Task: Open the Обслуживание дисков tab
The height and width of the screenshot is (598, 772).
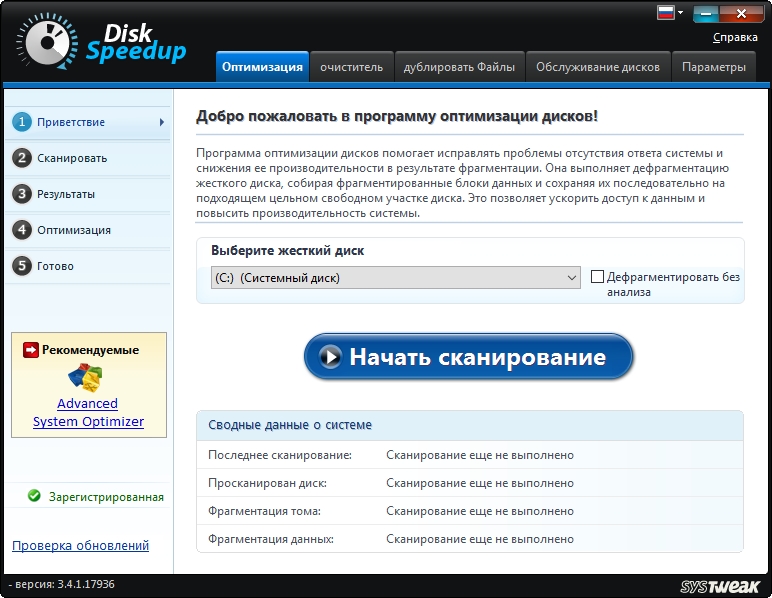Action: (597, 67)
